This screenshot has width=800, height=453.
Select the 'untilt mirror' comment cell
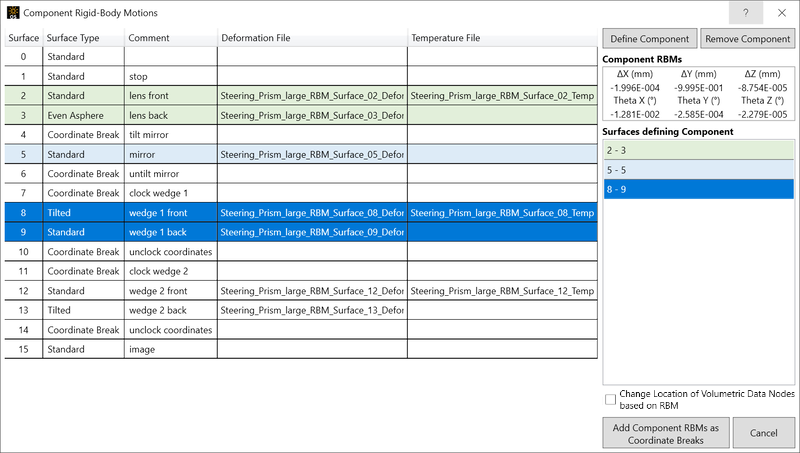click(171, 174)
